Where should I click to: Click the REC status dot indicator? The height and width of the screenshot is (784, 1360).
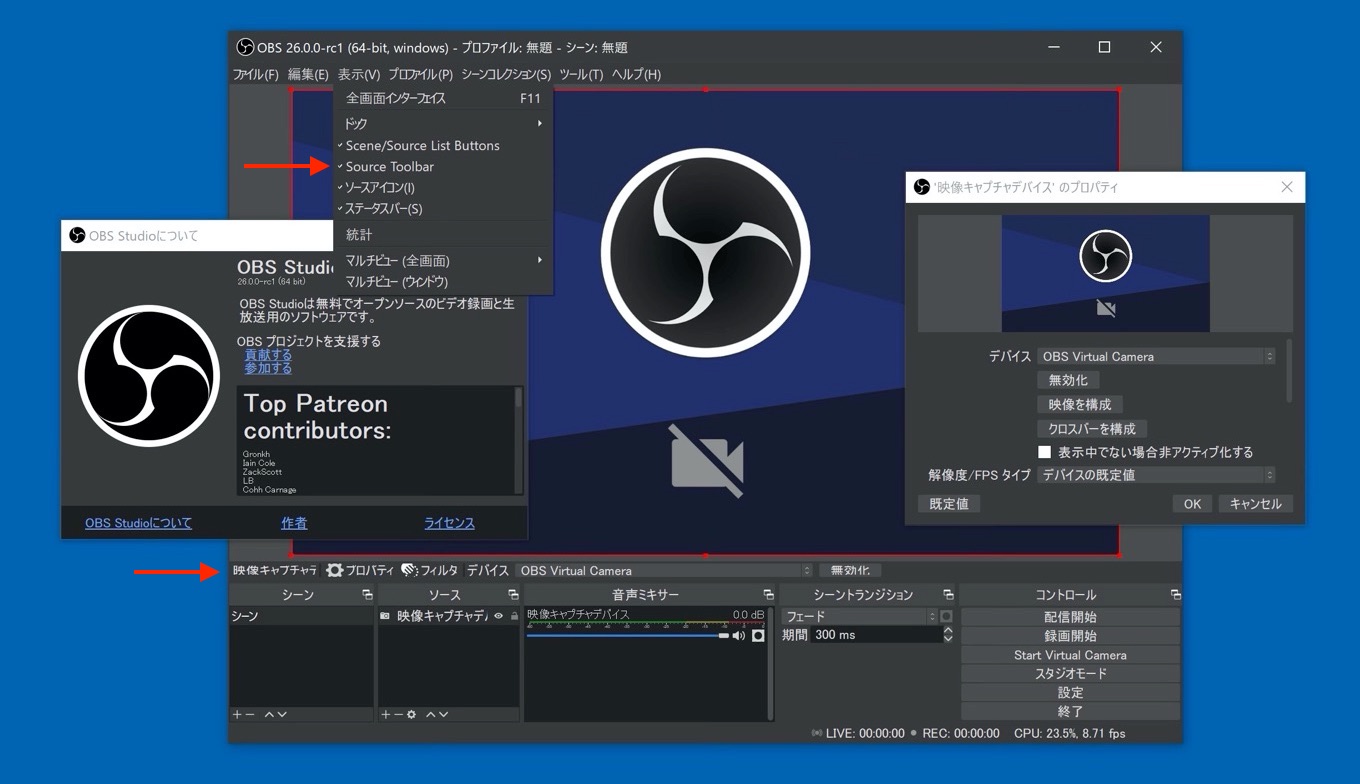(x=914, y=733)
